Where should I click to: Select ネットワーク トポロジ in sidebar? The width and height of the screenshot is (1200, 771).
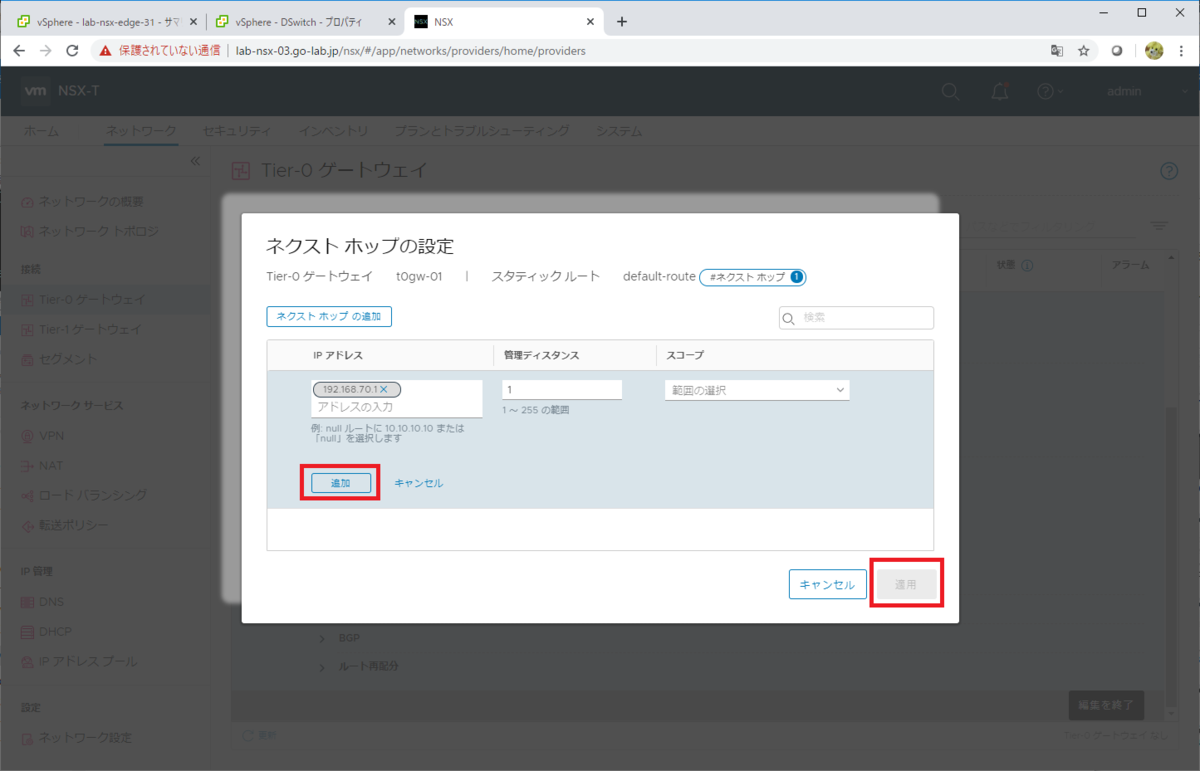point(98,232)
